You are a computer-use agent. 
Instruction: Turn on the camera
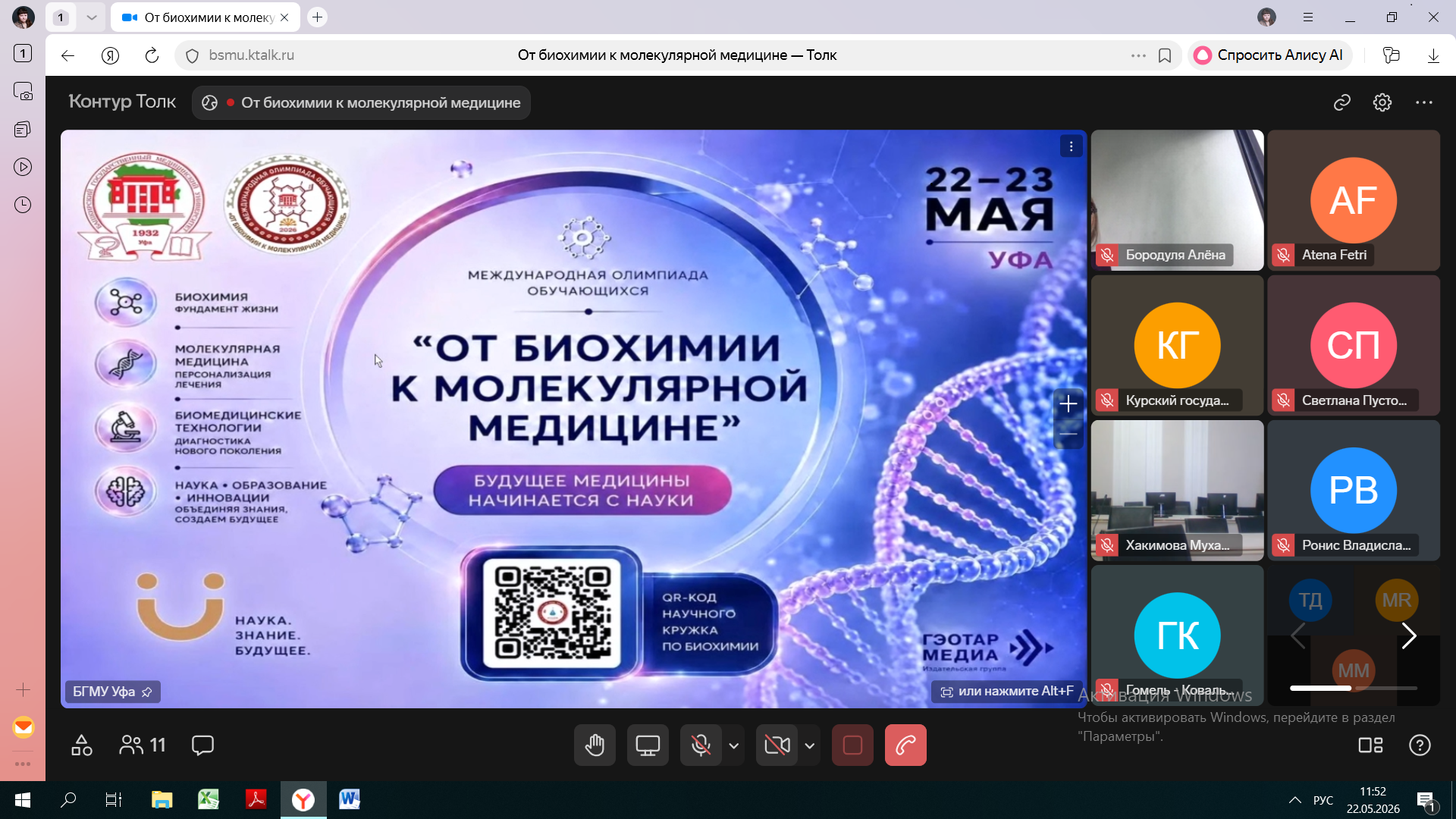pyautogui.click(x=777, y=745)
